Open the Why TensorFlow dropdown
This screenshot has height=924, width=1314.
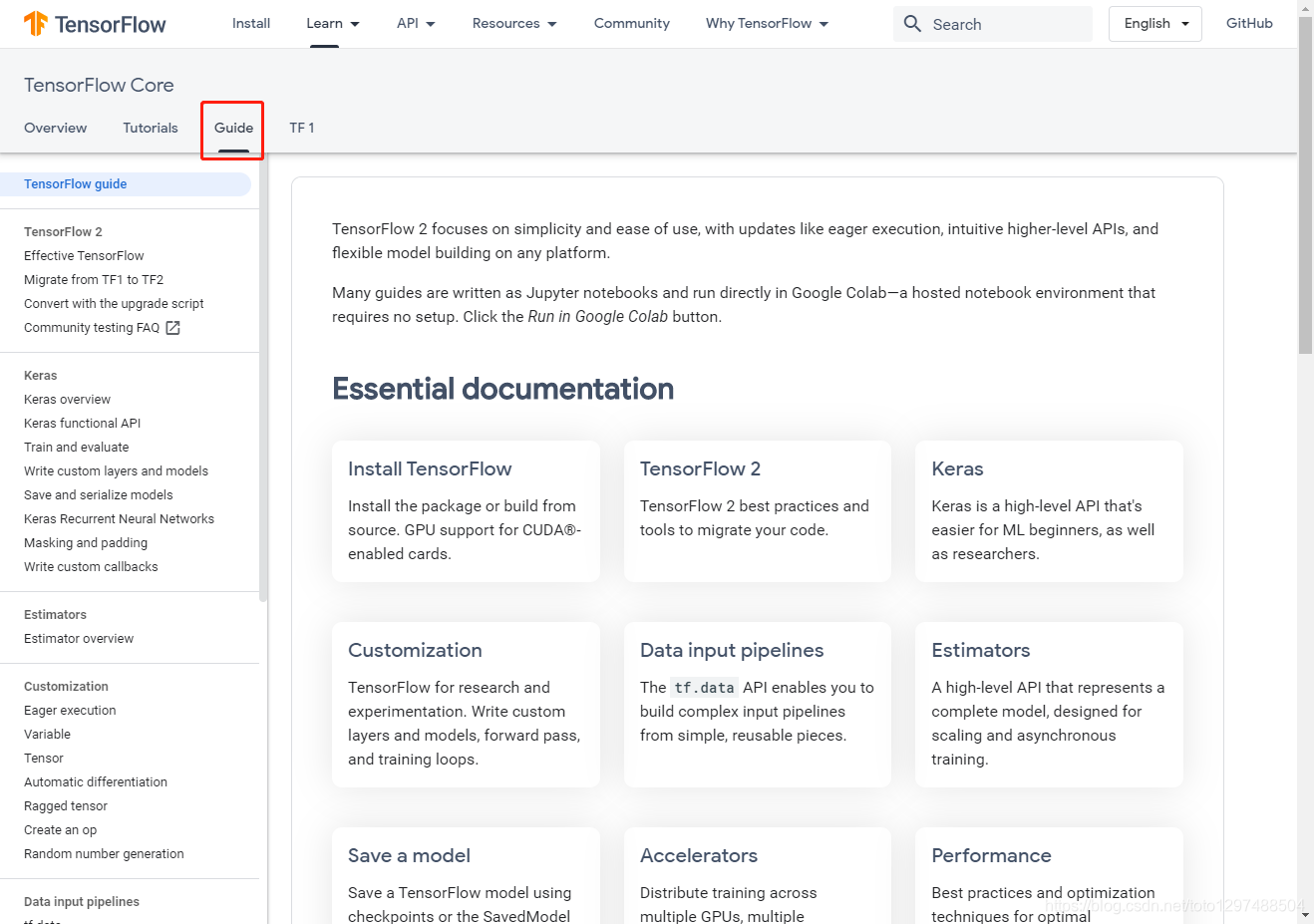coord(768,23)
